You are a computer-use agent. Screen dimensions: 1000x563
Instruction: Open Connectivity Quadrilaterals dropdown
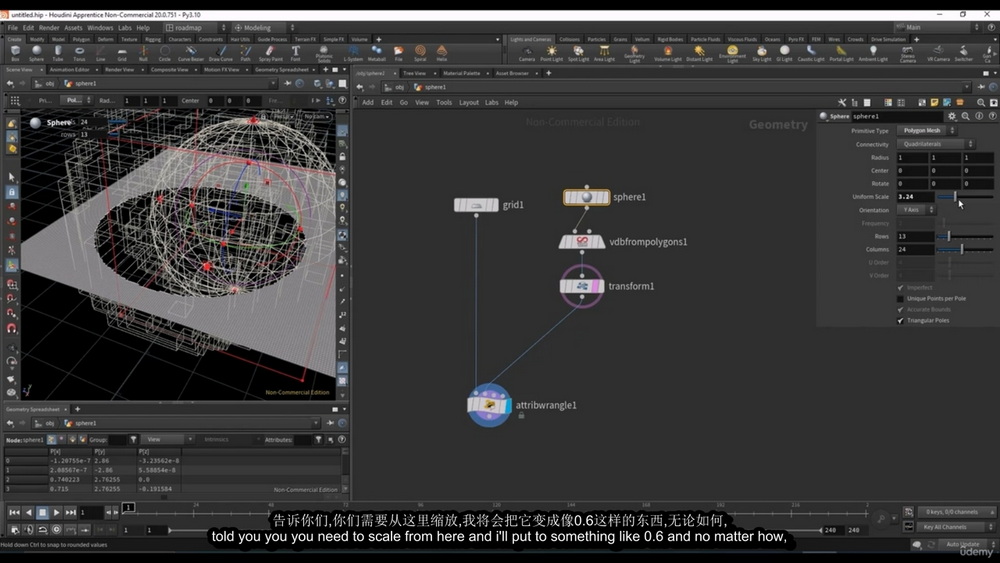[x=936, y=144]
